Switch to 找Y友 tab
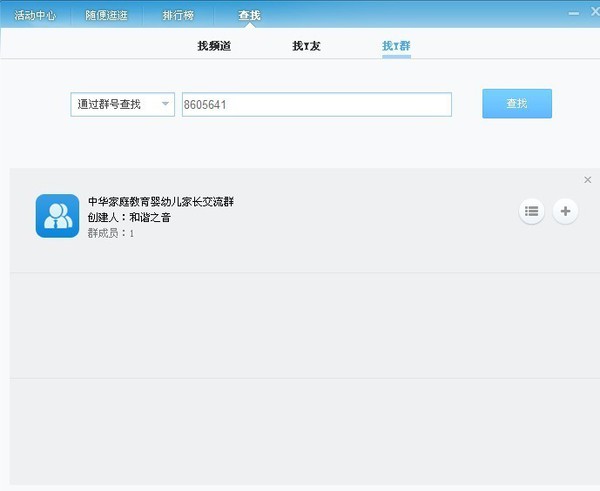600x491 pixels. (306, 46)
